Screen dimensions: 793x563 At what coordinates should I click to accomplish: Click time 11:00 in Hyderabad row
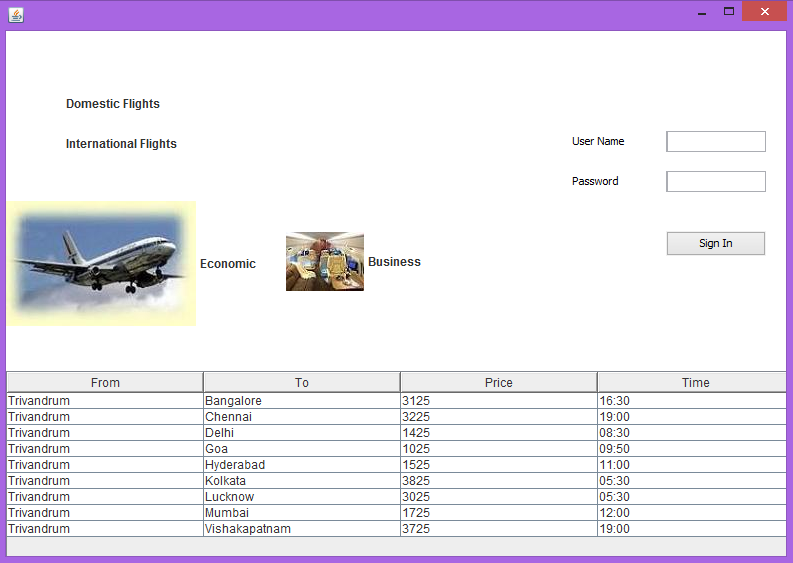(x=692, y=465)
